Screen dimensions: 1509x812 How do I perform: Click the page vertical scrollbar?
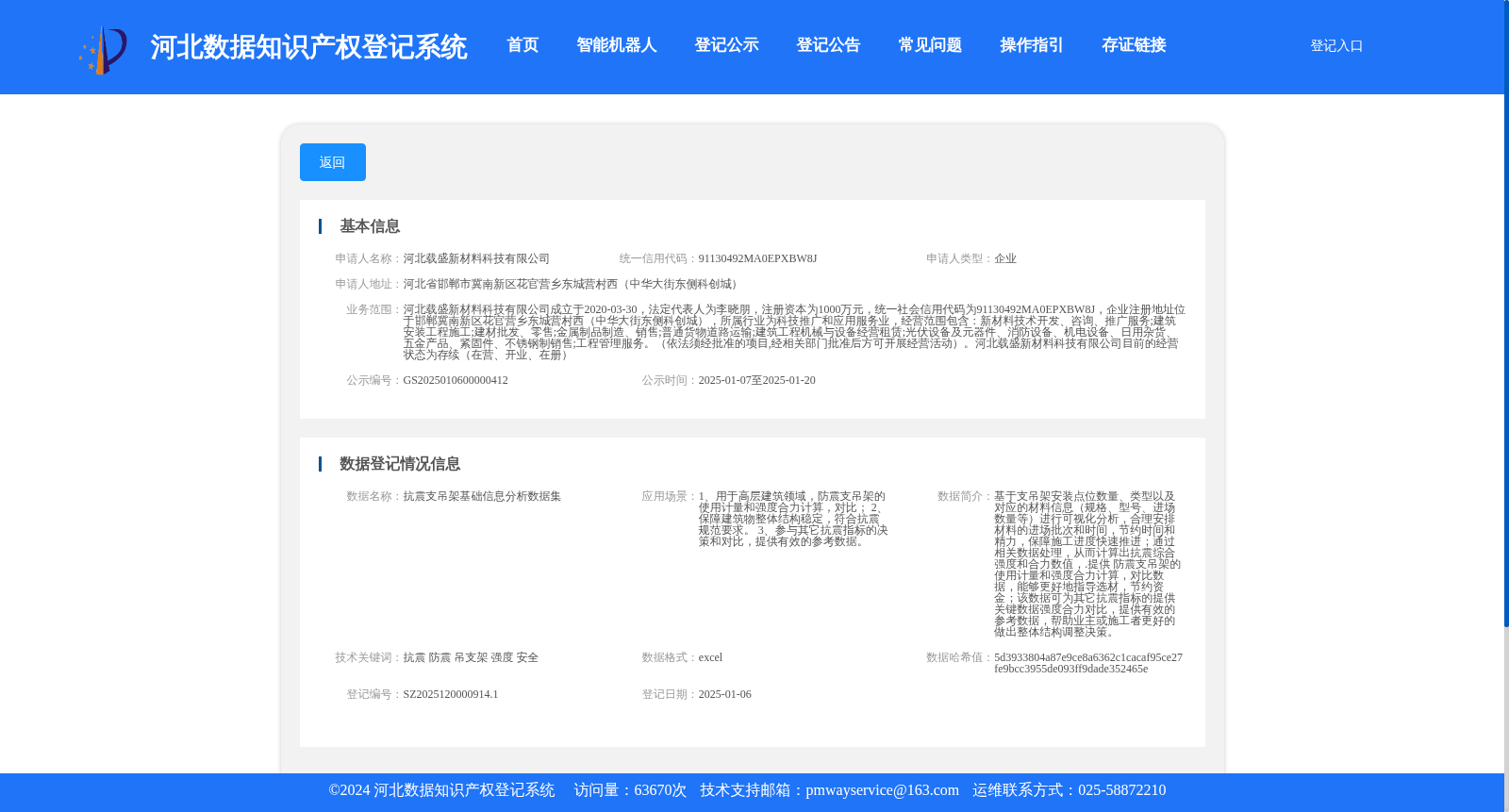[x=1506, y=313]
